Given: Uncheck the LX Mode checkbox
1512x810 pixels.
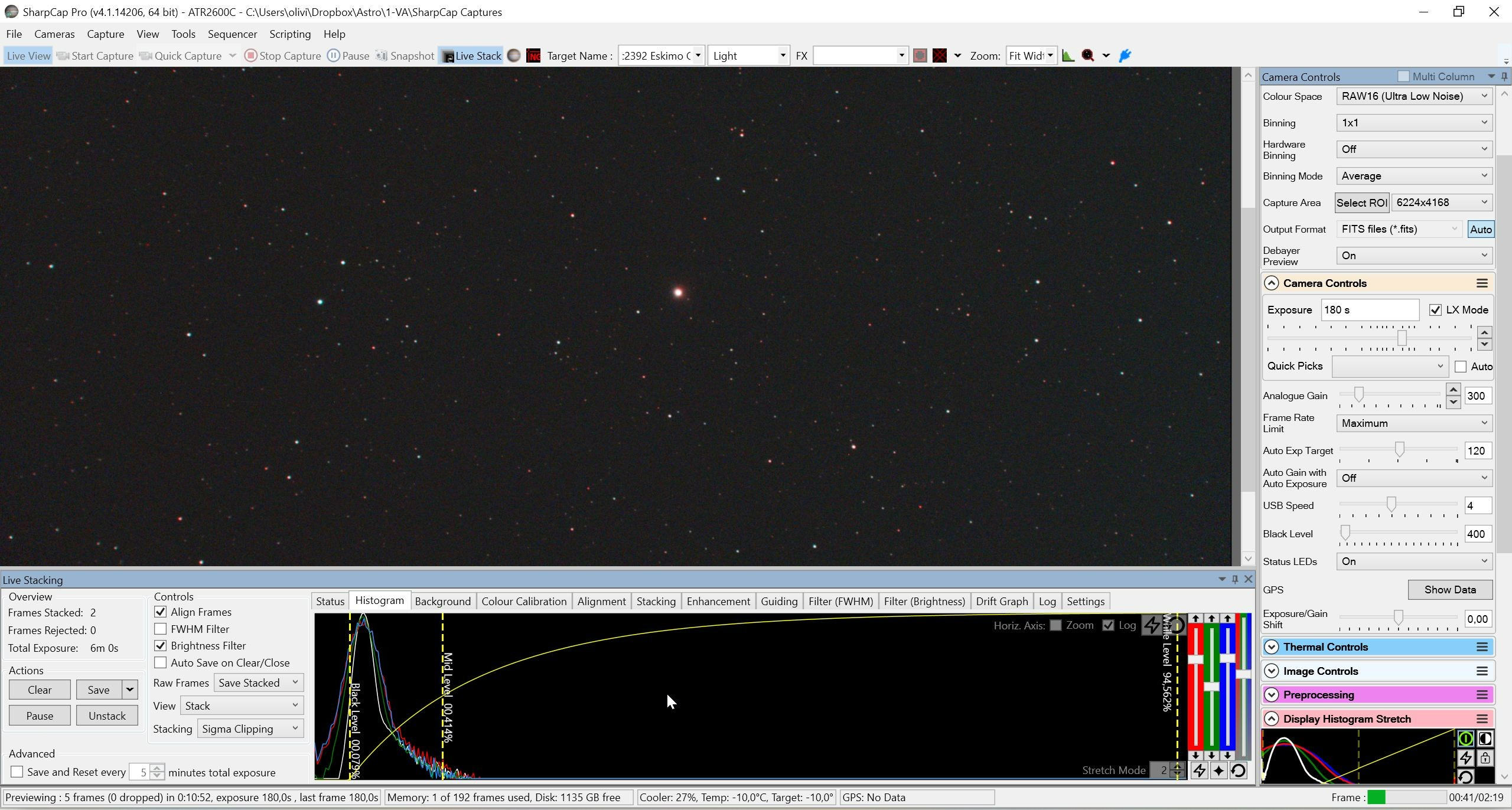Looking at the screenshot, I should [x=1435, y=310].
